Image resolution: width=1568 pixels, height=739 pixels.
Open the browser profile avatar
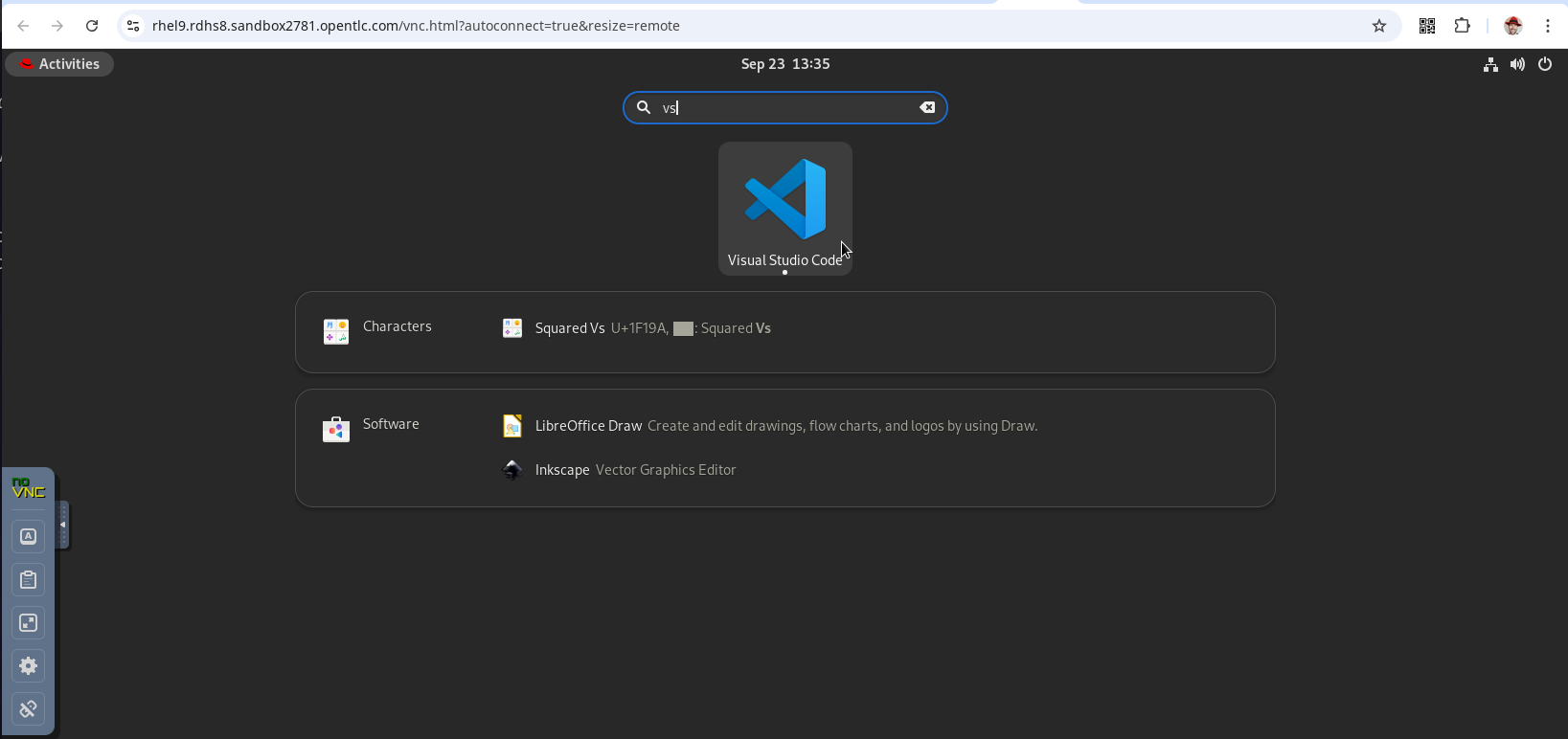click(x=1513, y=26)
